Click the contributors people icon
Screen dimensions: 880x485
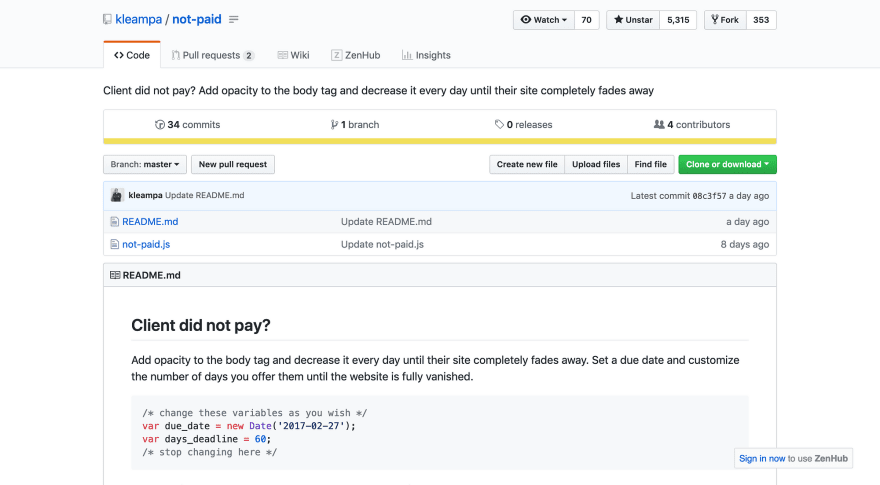659,125
